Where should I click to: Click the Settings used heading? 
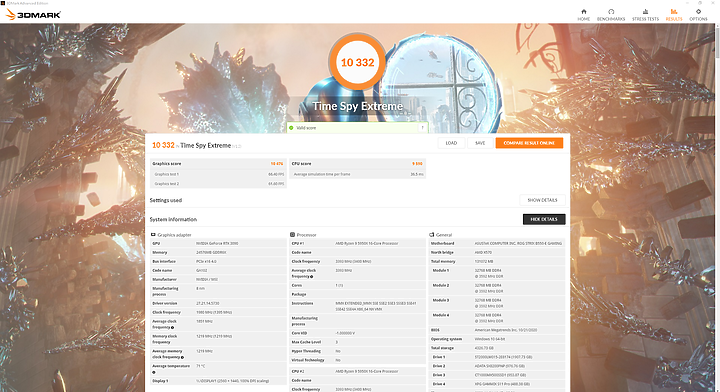pos(166,200)
